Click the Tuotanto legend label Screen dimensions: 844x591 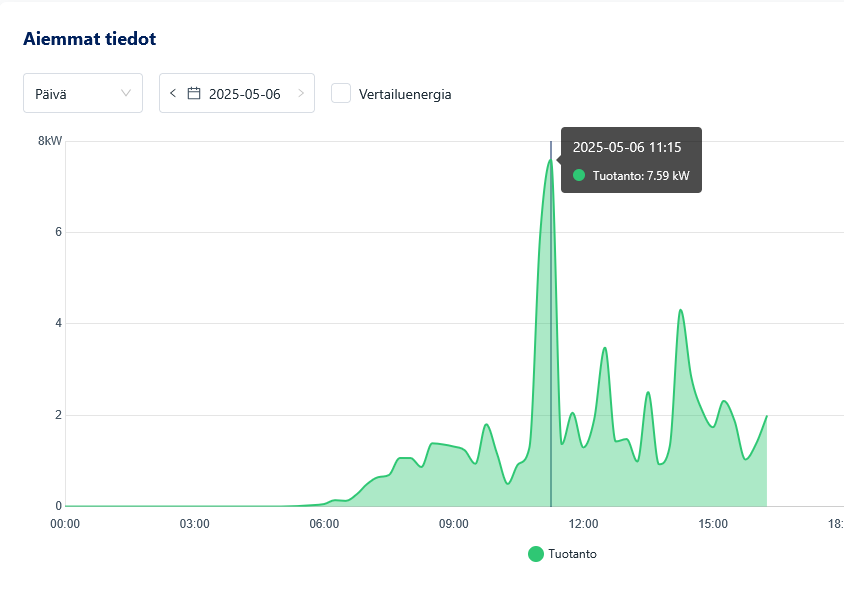572,554
